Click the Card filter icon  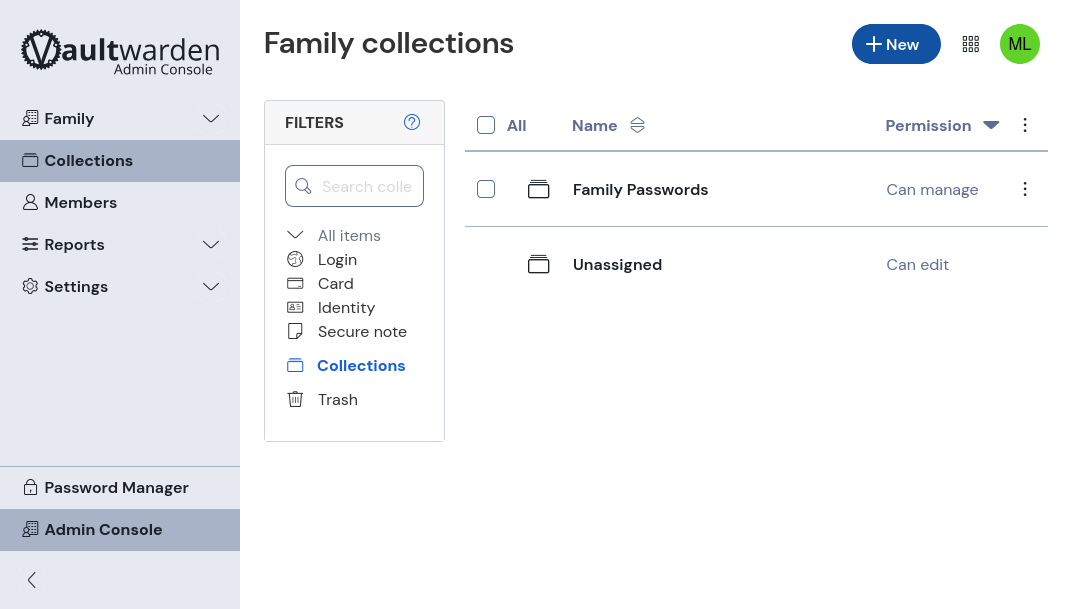[x=295, y=283]
